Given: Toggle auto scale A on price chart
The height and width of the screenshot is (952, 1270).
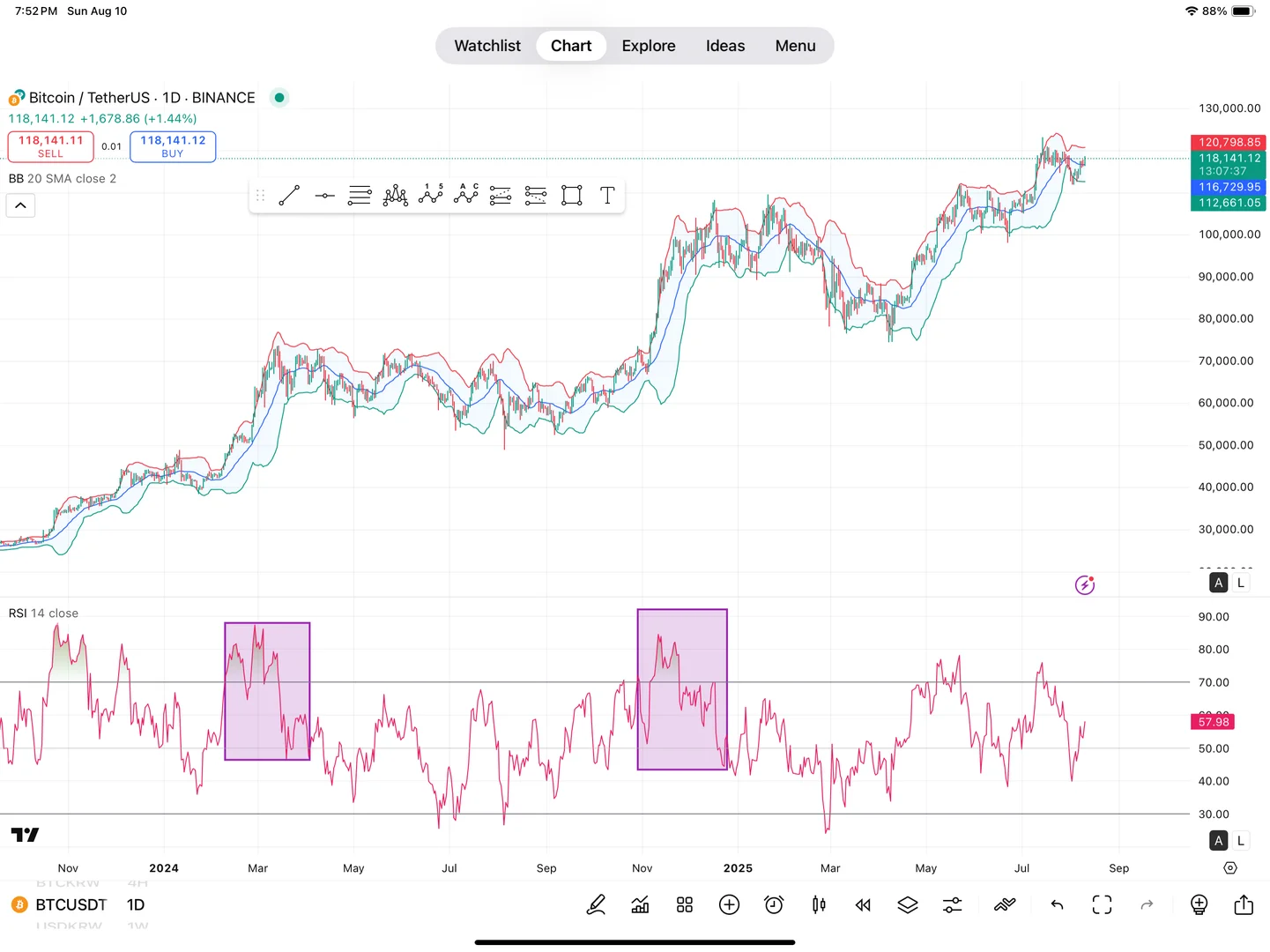Looking at the screenshot, I should pos(1219,583).
